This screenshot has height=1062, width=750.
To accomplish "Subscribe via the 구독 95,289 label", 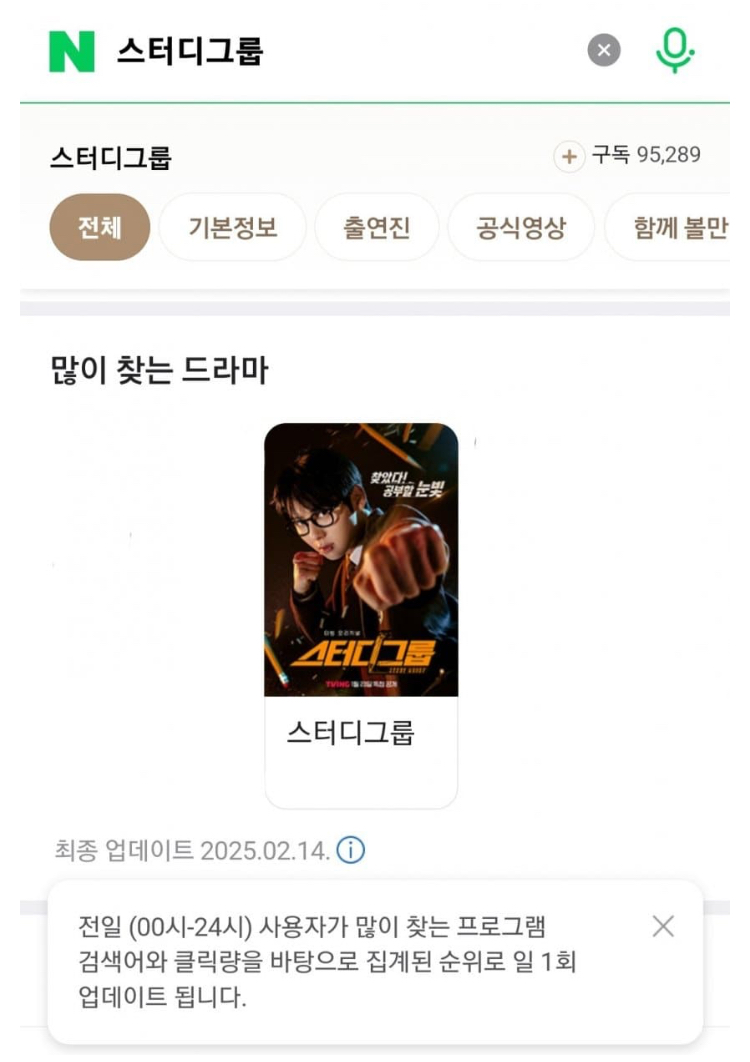I will coord(646,155).
